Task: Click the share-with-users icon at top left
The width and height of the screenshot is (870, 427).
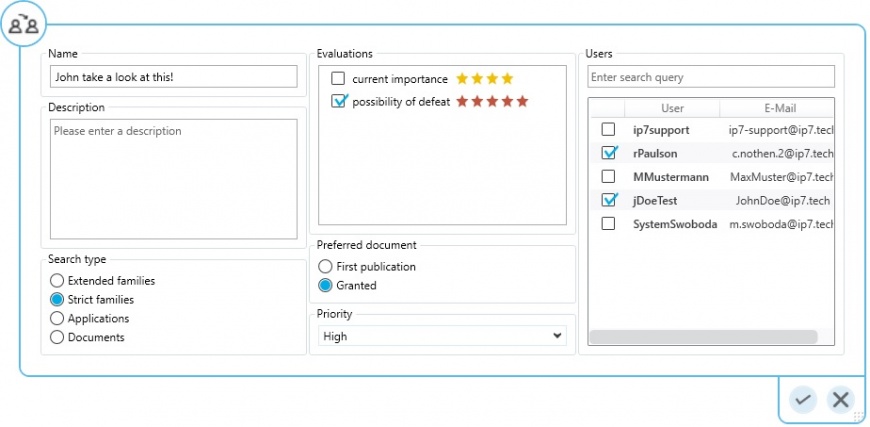Action: pos(24,24)
